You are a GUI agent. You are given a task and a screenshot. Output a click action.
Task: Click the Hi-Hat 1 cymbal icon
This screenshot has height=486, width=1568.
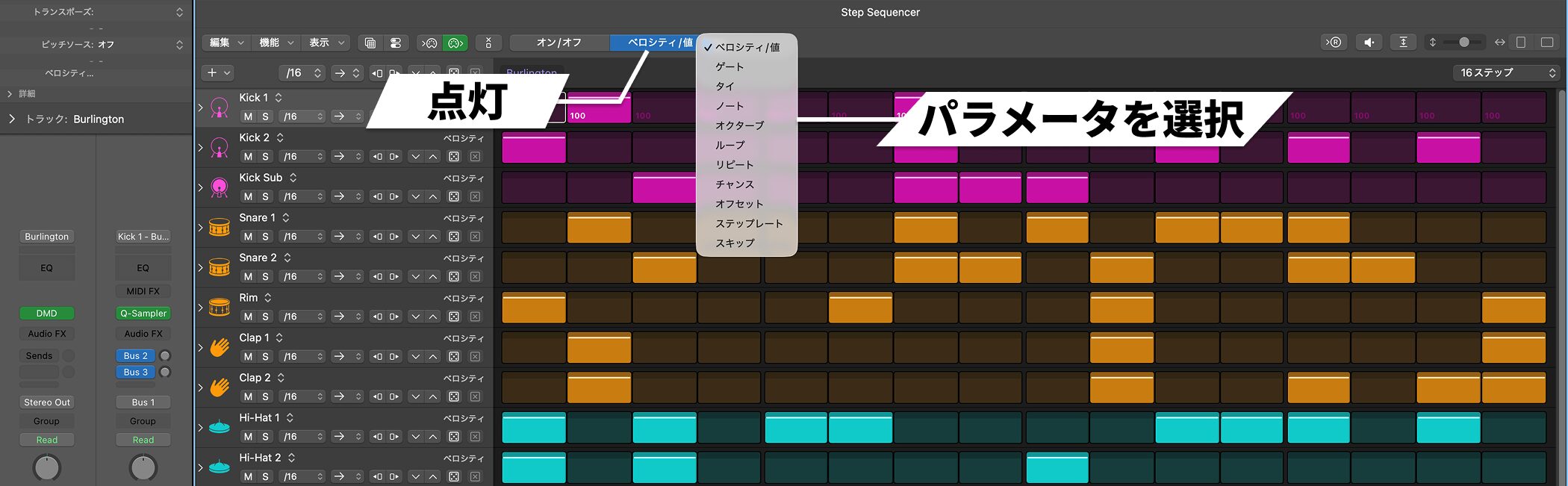[220, 427]
